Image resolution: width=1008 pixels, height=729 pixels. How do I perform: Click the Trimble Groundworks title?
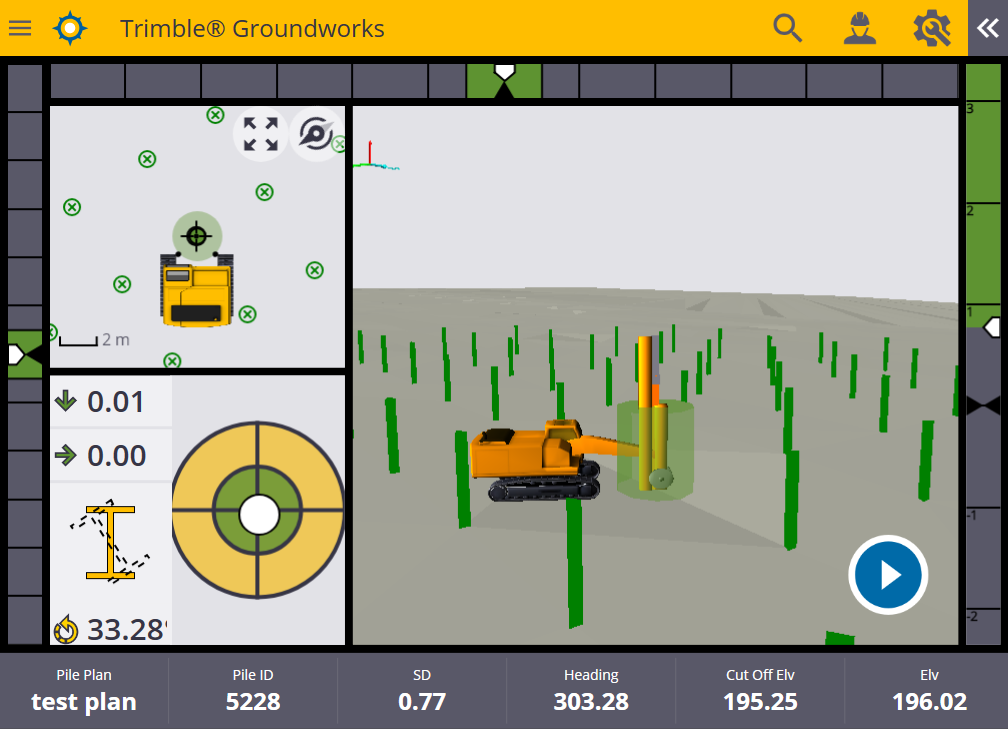(x=252, y=28)
